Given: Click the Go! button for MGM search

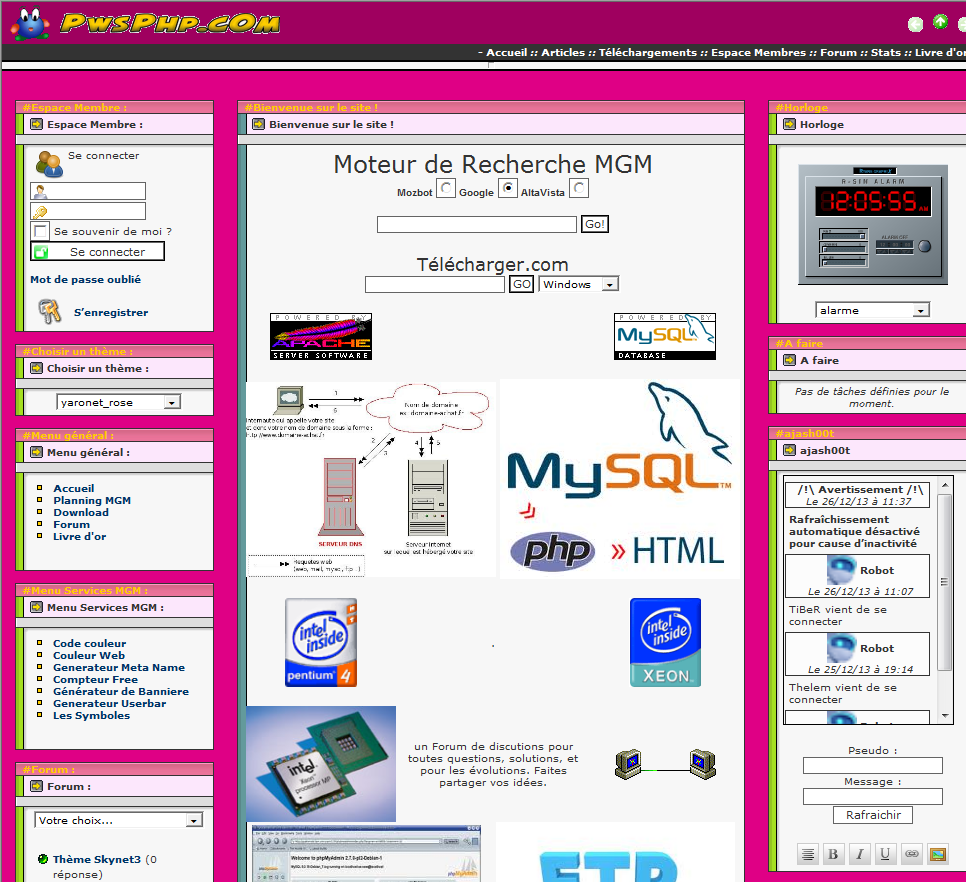Looking at the screenshot, I should coord(595,224).
